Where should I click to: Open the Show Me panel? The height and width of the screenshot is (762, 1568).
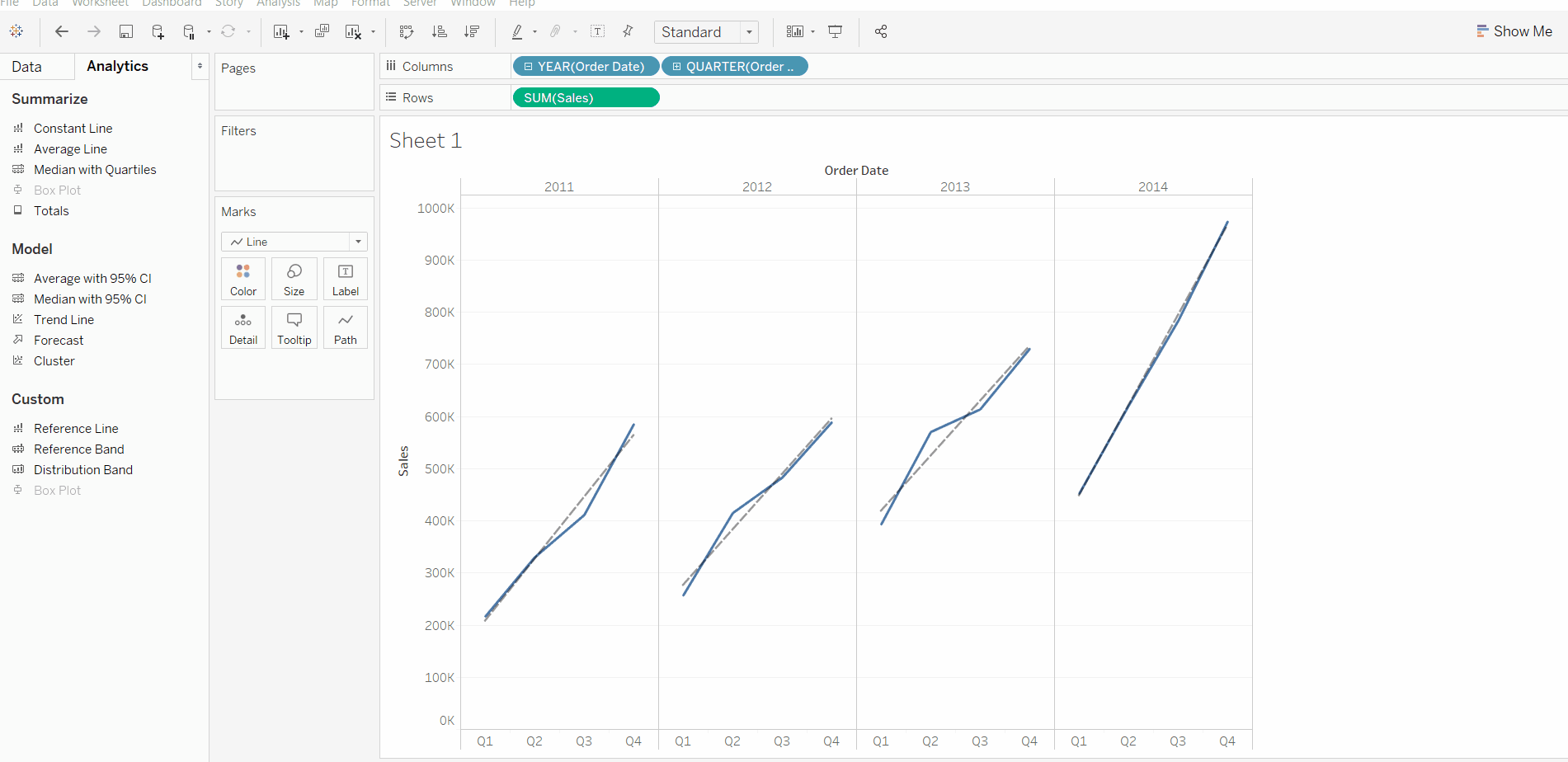point(1514,31)
